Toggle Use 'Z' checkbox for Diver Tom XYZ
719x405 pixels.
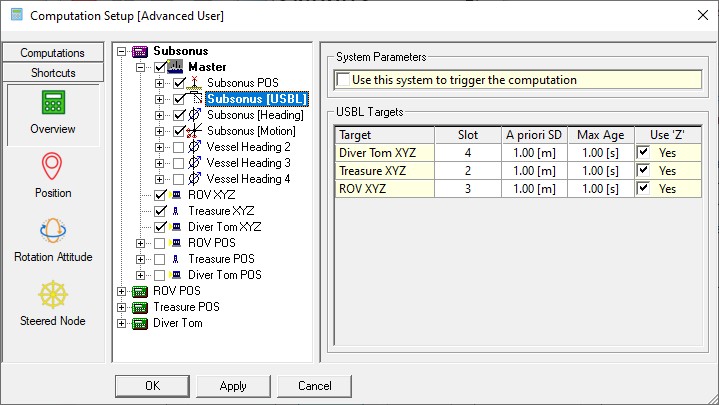point(643,152)
